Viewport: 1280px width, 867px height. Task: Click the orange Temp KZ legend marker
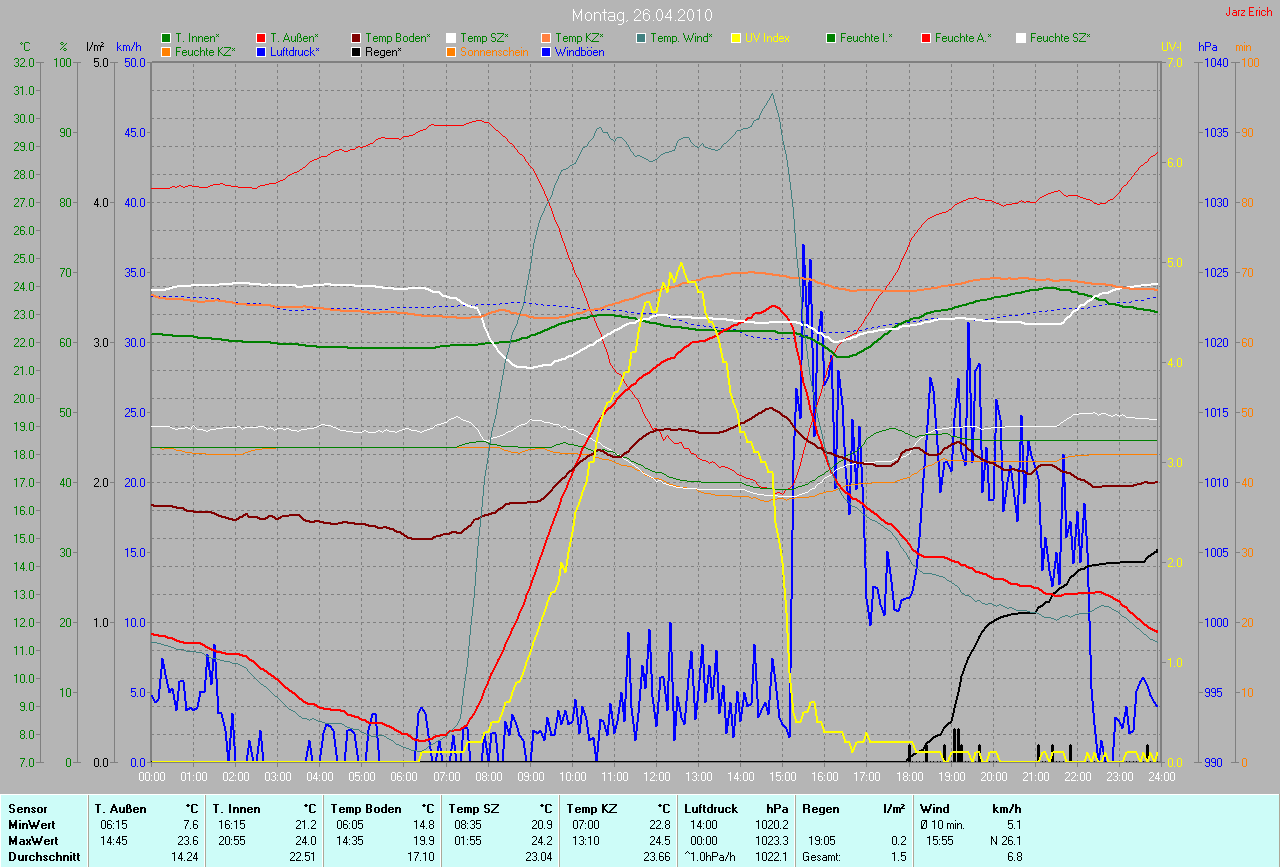(546, 38)
